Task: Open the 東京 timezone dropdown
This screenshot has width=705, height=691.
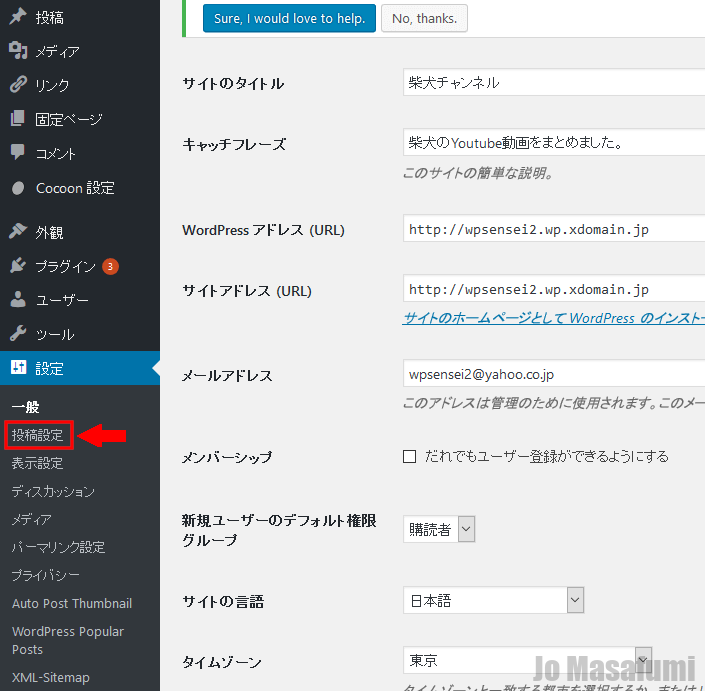Action: [527, 660]
